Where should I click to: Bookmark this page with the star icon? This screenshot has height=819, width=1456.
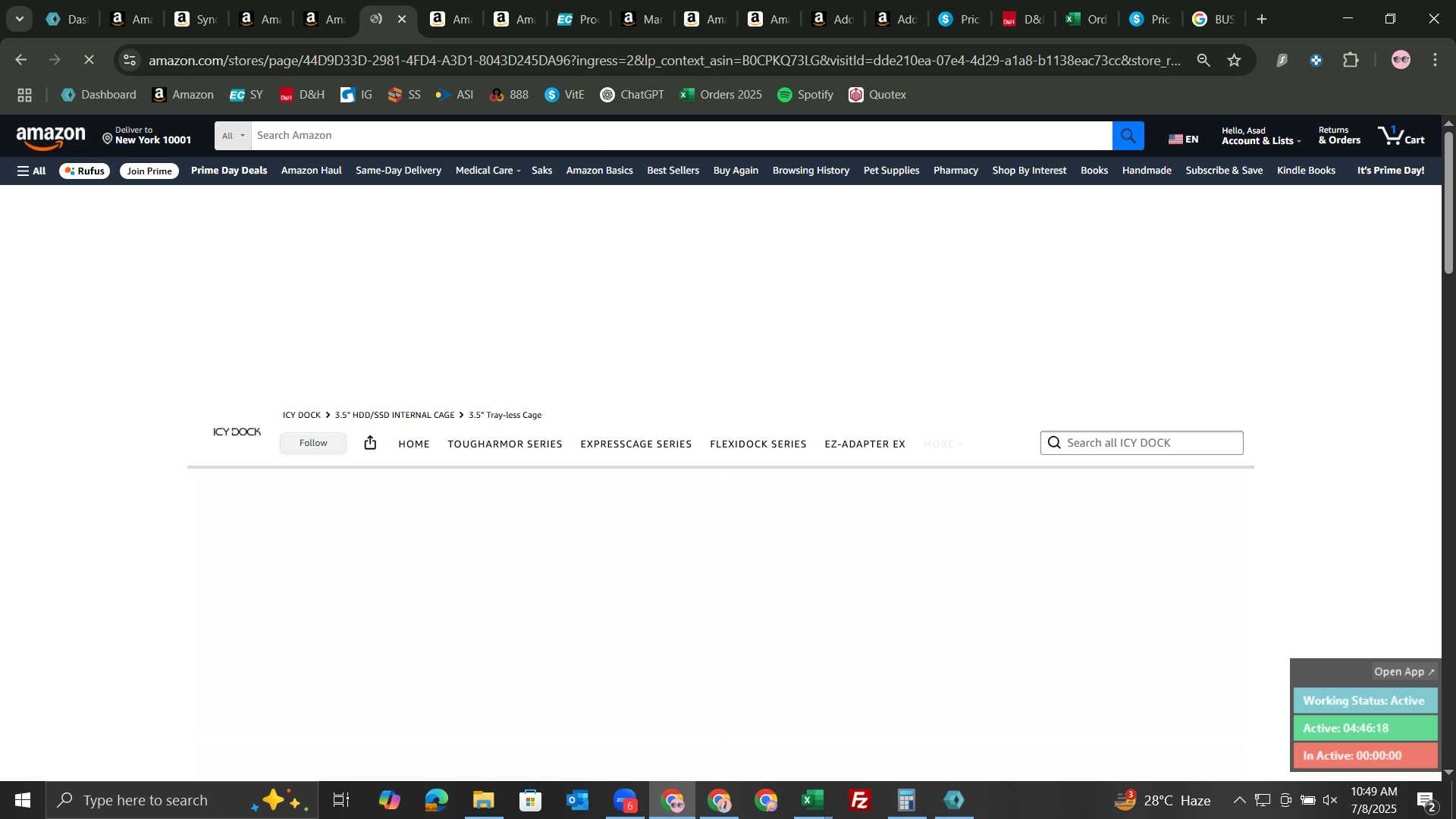[1235, 60]
